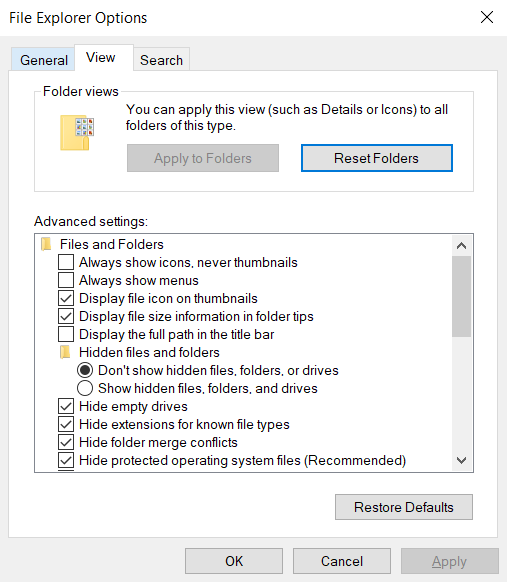Select the Hidden files and folders row
Screen dimensions: 507x582
tap(149, 352)
